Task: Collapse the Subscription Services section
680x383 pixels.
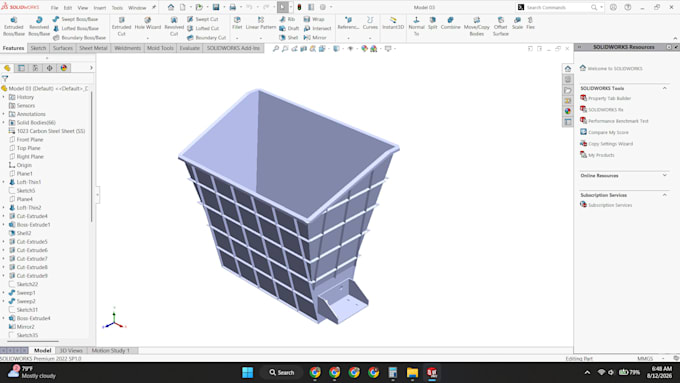Action: (x=664, y=195)
